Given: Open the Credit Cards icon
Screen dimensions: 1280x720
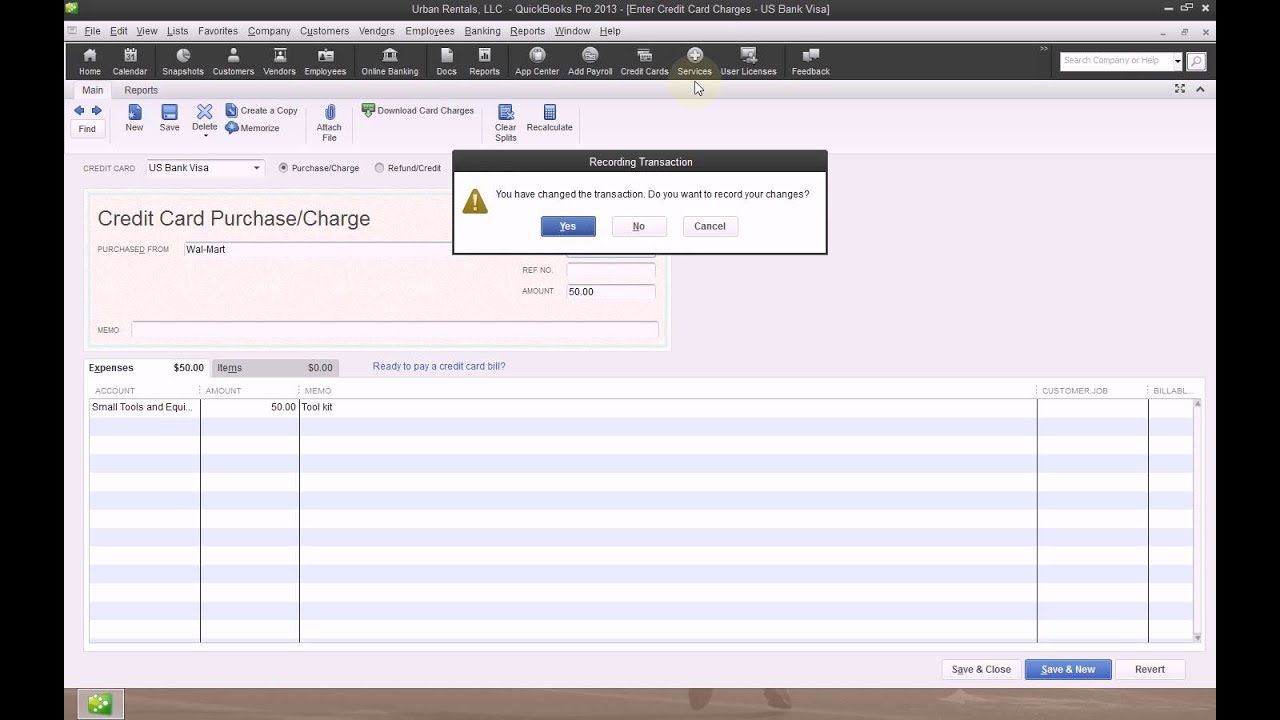Looking at the screenshot, I should (644, 61).
